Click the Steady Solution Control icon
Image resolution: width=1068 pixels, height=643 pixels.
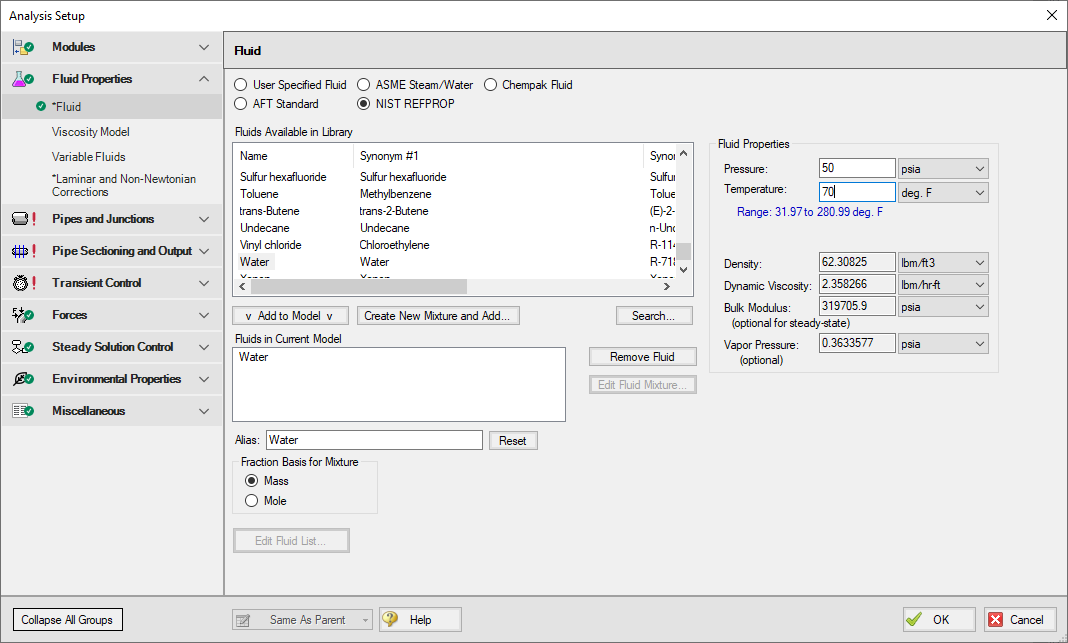click(23, 347)
